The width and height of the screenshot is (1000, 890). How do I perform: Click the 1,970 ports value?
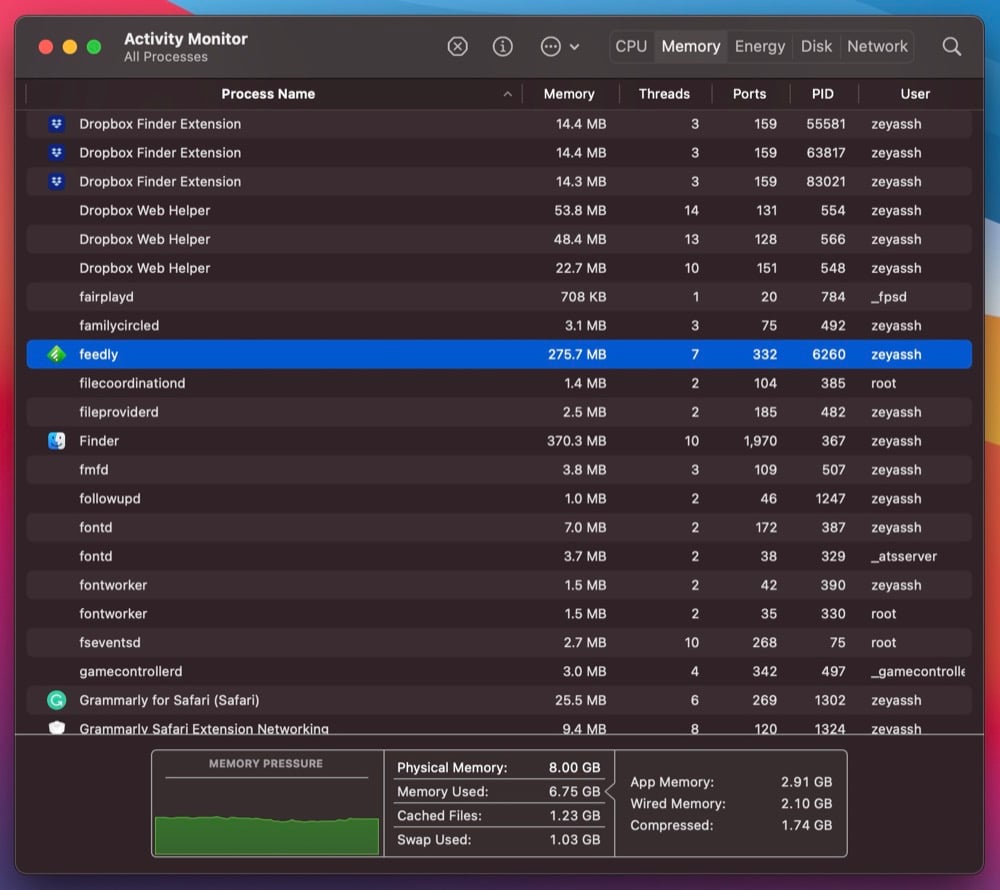(760, 441)
